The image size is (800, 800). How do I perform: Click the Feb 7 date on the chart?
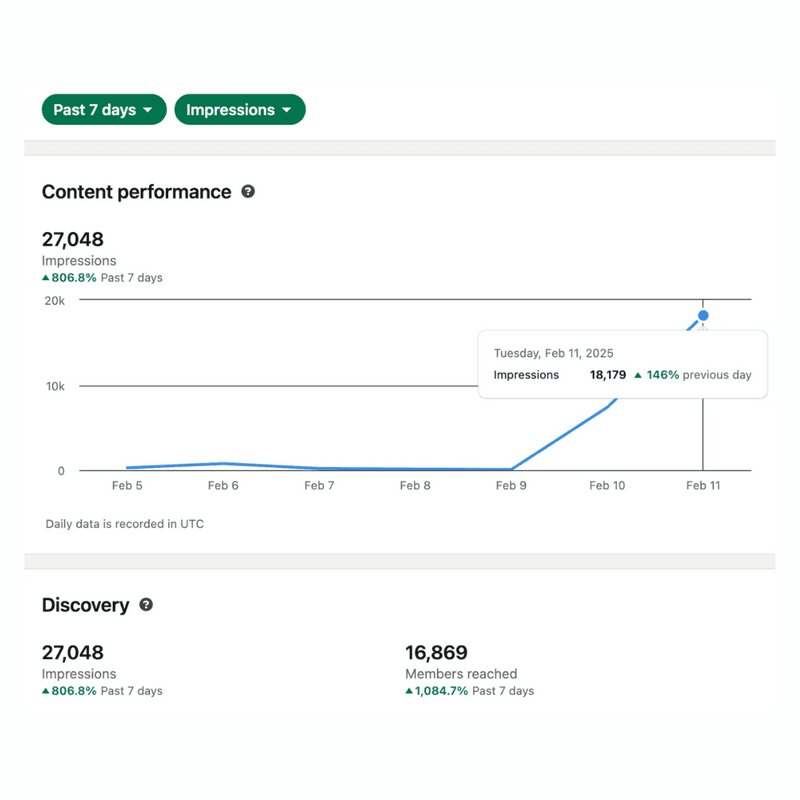[x=319, y=486]
